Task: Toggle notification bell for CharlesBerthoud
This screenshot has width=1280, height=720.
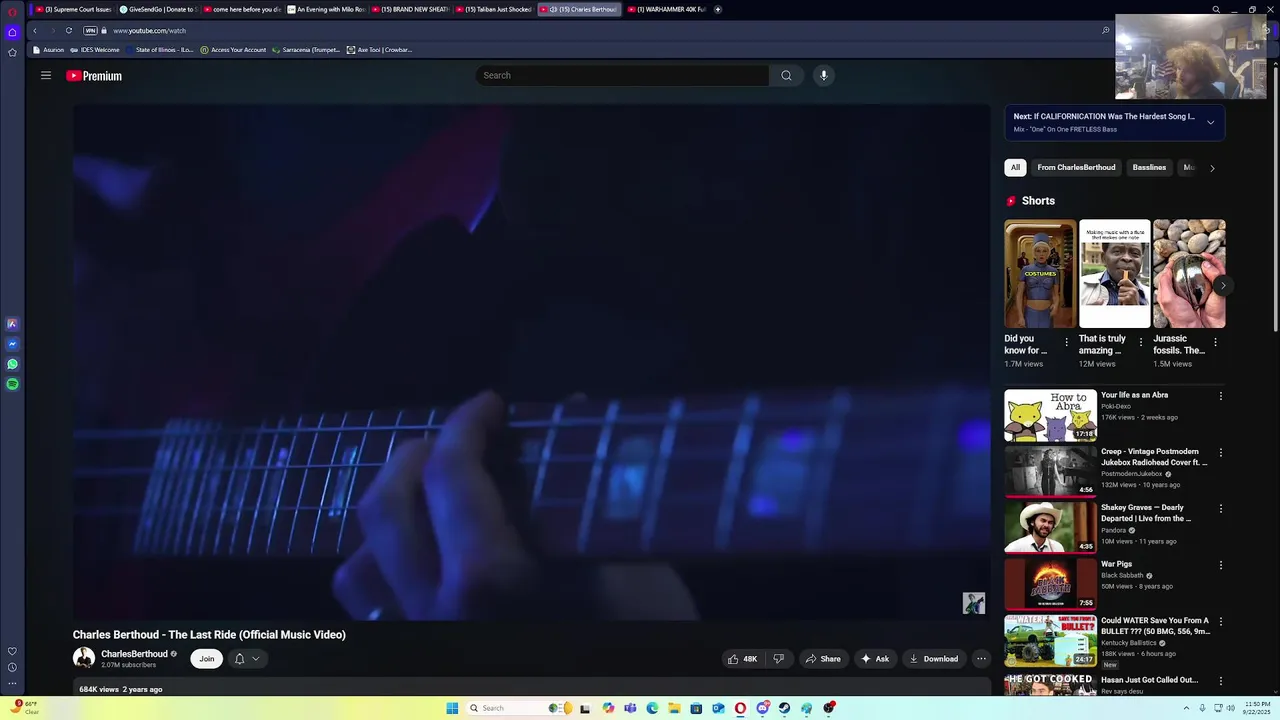Action: click(x=239, y=659)
